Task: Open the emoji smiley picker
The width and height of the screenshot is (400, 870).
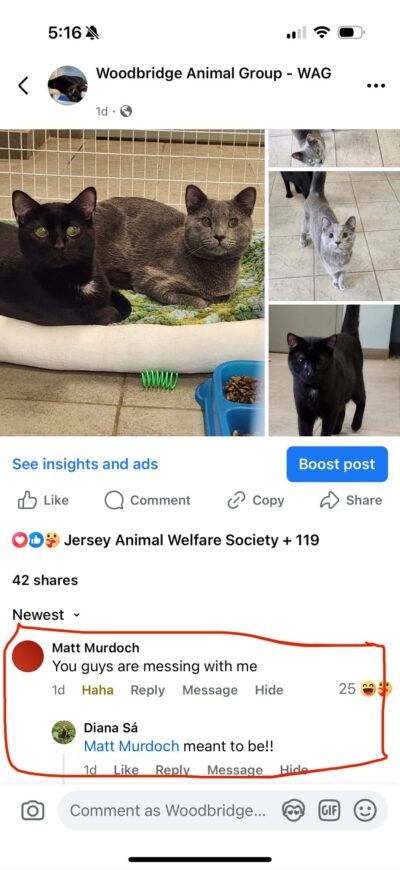Action: click(x=365, y=811)
